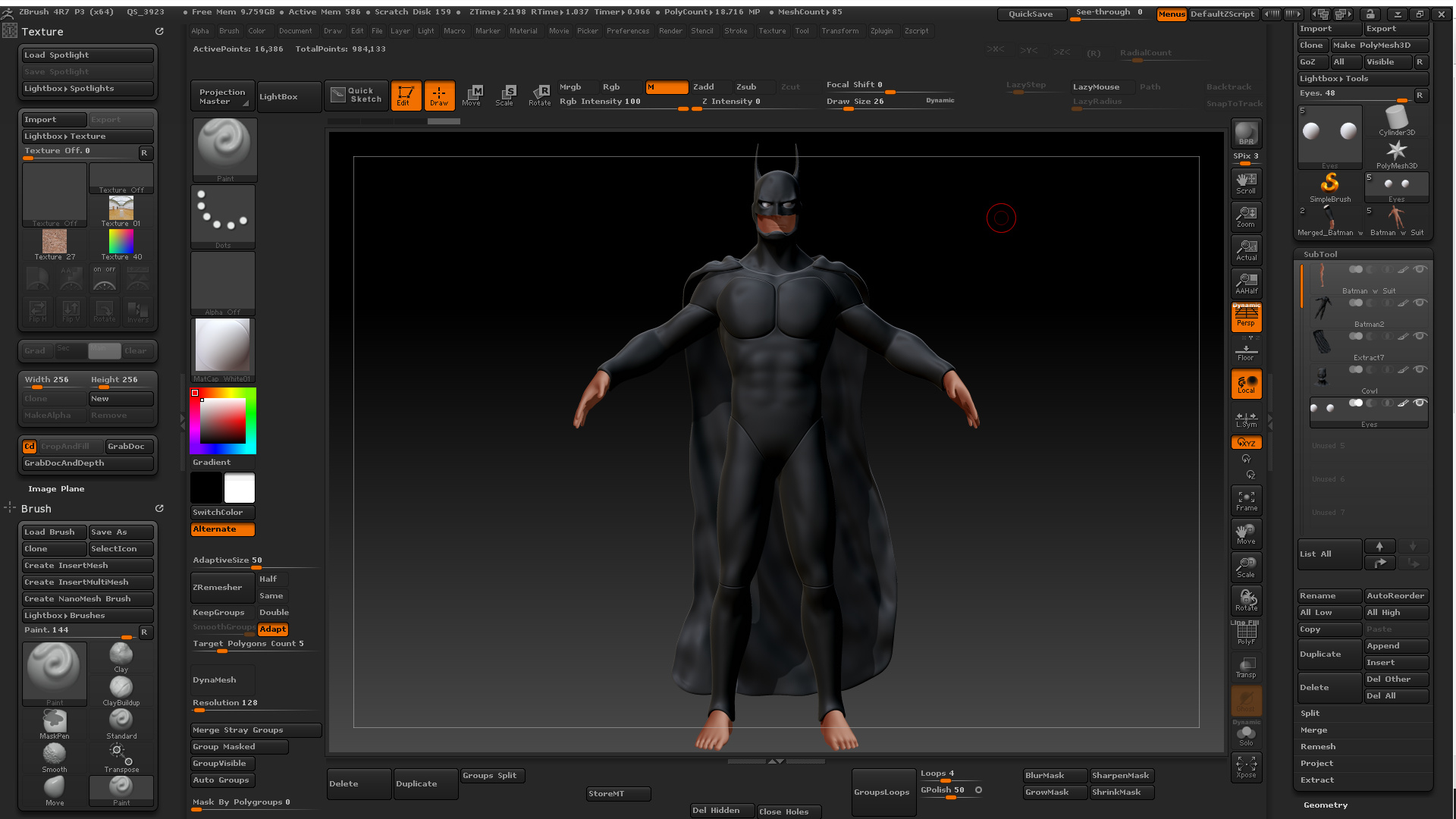Pick a color in the color picker square
Viewport: 1456px width, 819px height.
[x=223, y=421]
